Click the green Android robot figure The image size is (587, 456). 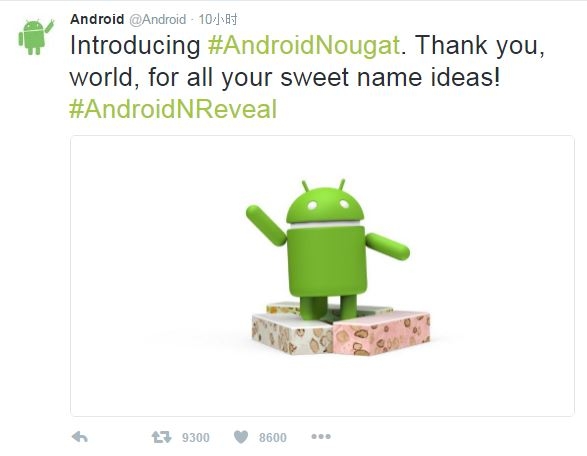326,249
